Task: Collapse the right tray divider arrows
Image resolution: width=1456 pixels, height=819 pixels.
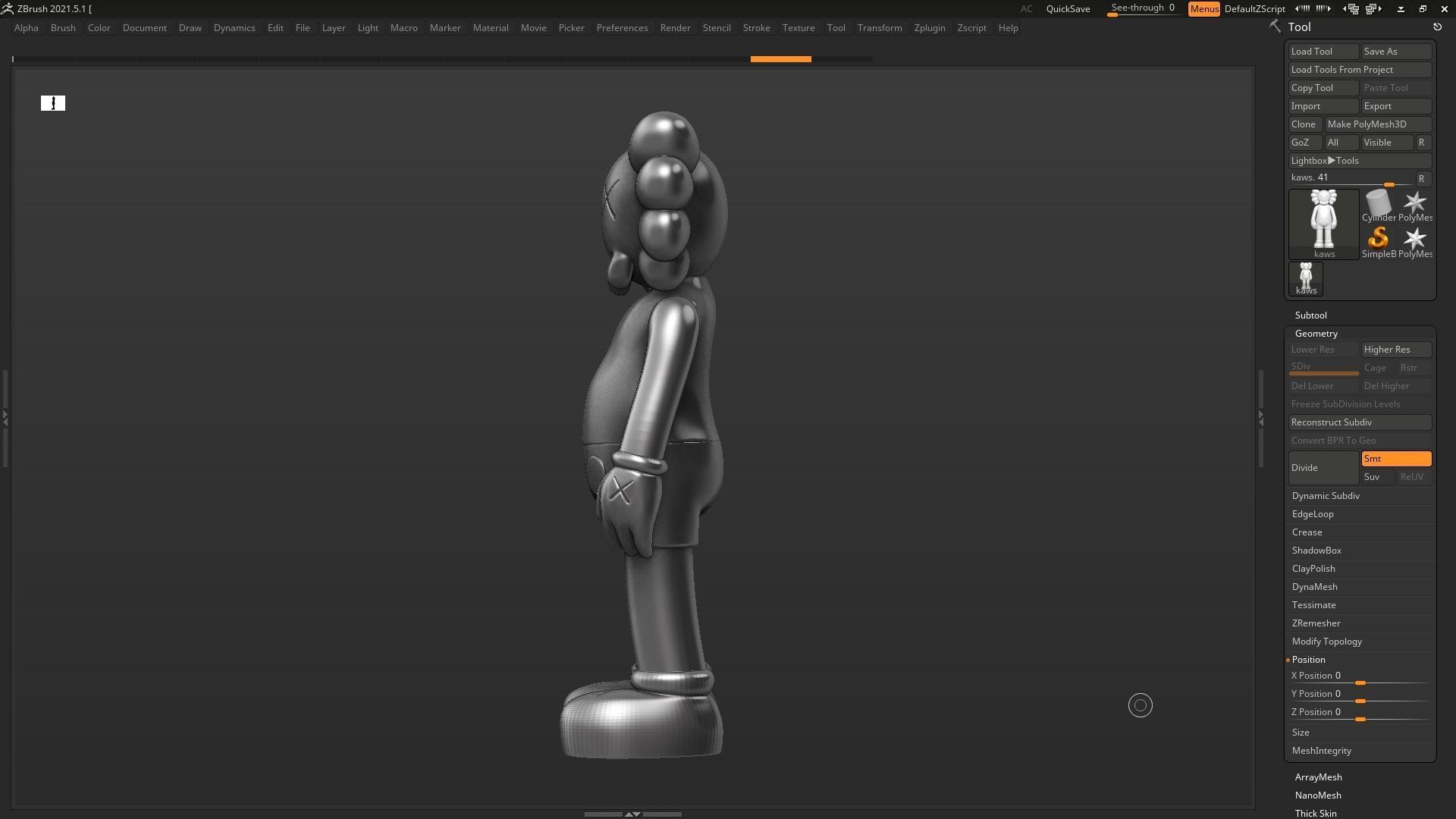Action: pyautogui.click(x=1261, y=417)
